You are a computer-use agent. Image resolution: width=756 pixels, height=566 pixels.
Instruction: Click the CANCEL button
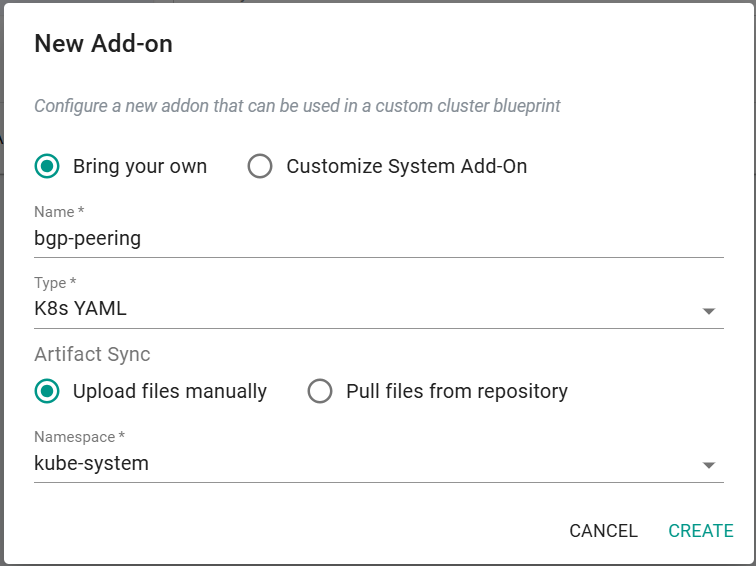tap(603, 531)
